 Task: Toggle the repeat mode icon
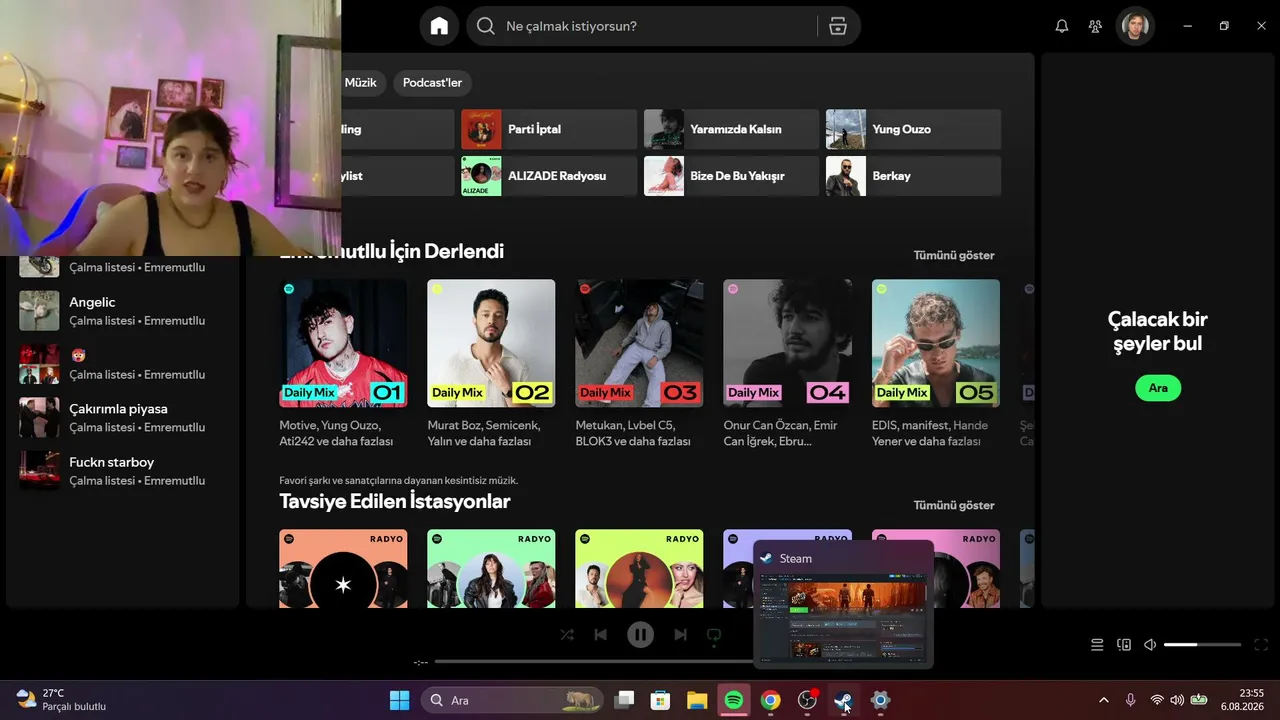[x=714, y=634]
